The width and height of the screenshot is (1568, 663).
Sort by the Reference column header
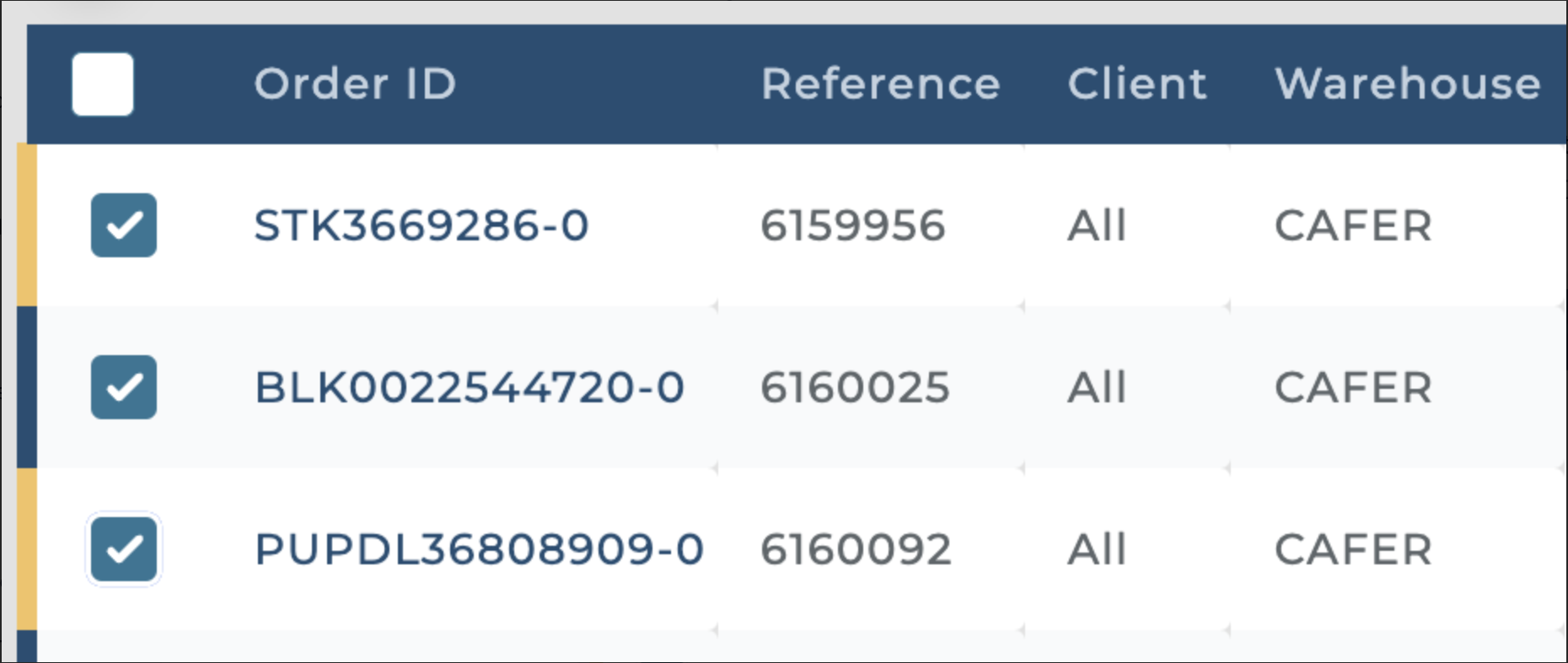tap(880, 84)
